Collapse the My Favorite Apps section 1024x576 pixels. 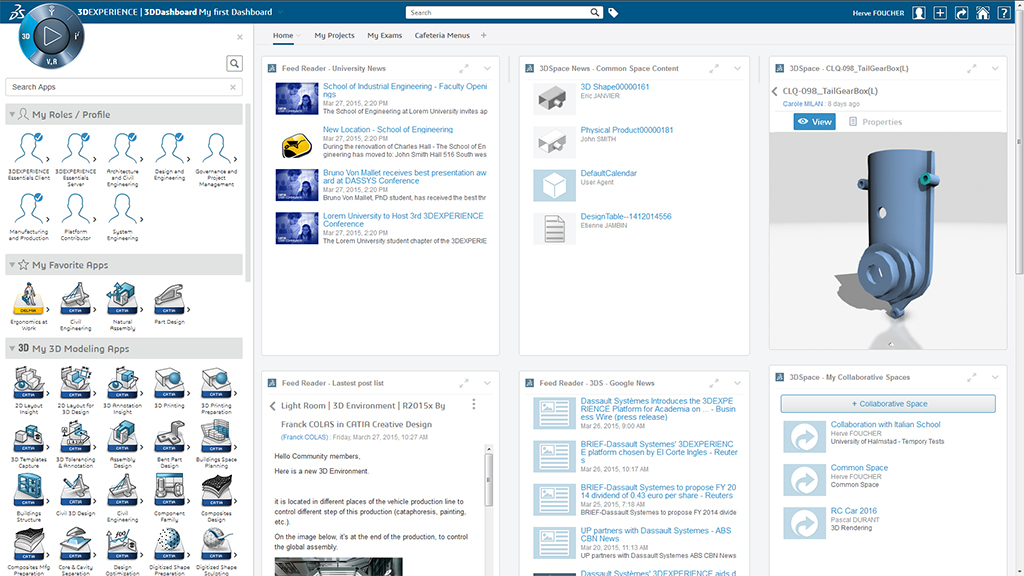[x=12, y=265]
